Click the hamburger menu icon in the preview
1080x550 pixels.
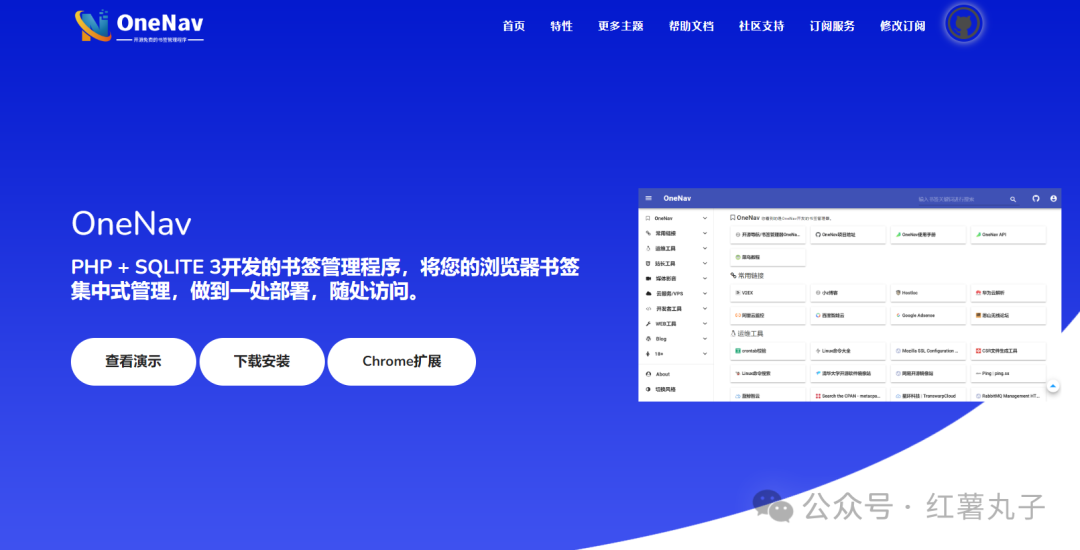point(648,198)
